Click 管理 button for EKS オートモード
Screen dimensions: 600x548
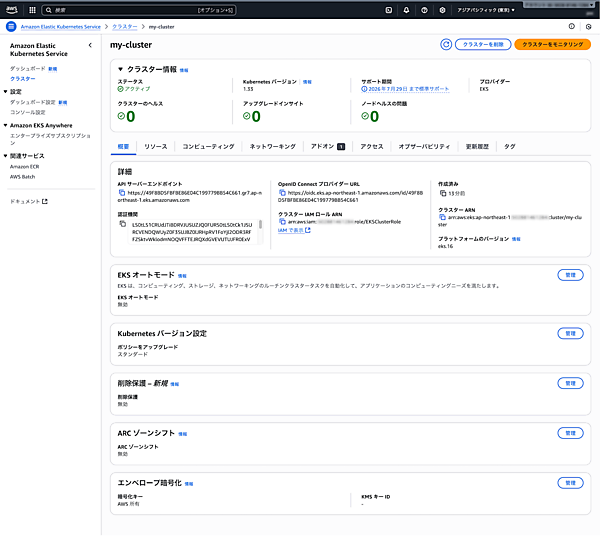point(570,274)
